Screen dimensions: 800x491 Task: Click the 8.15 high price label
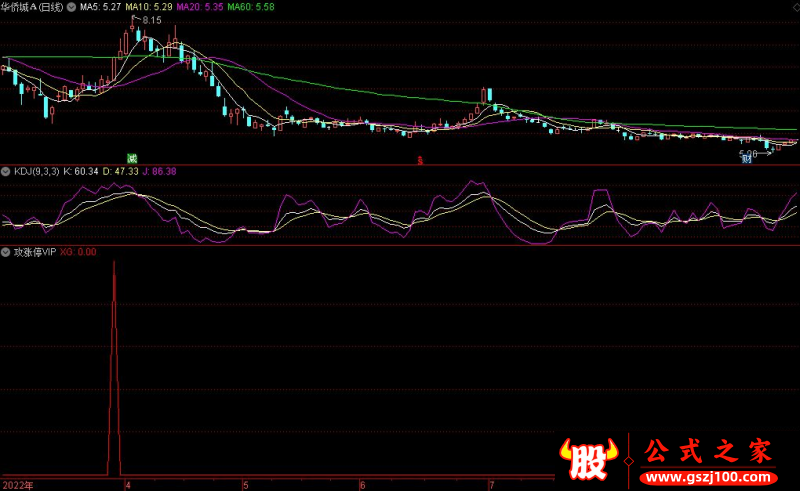click(152, 20)
